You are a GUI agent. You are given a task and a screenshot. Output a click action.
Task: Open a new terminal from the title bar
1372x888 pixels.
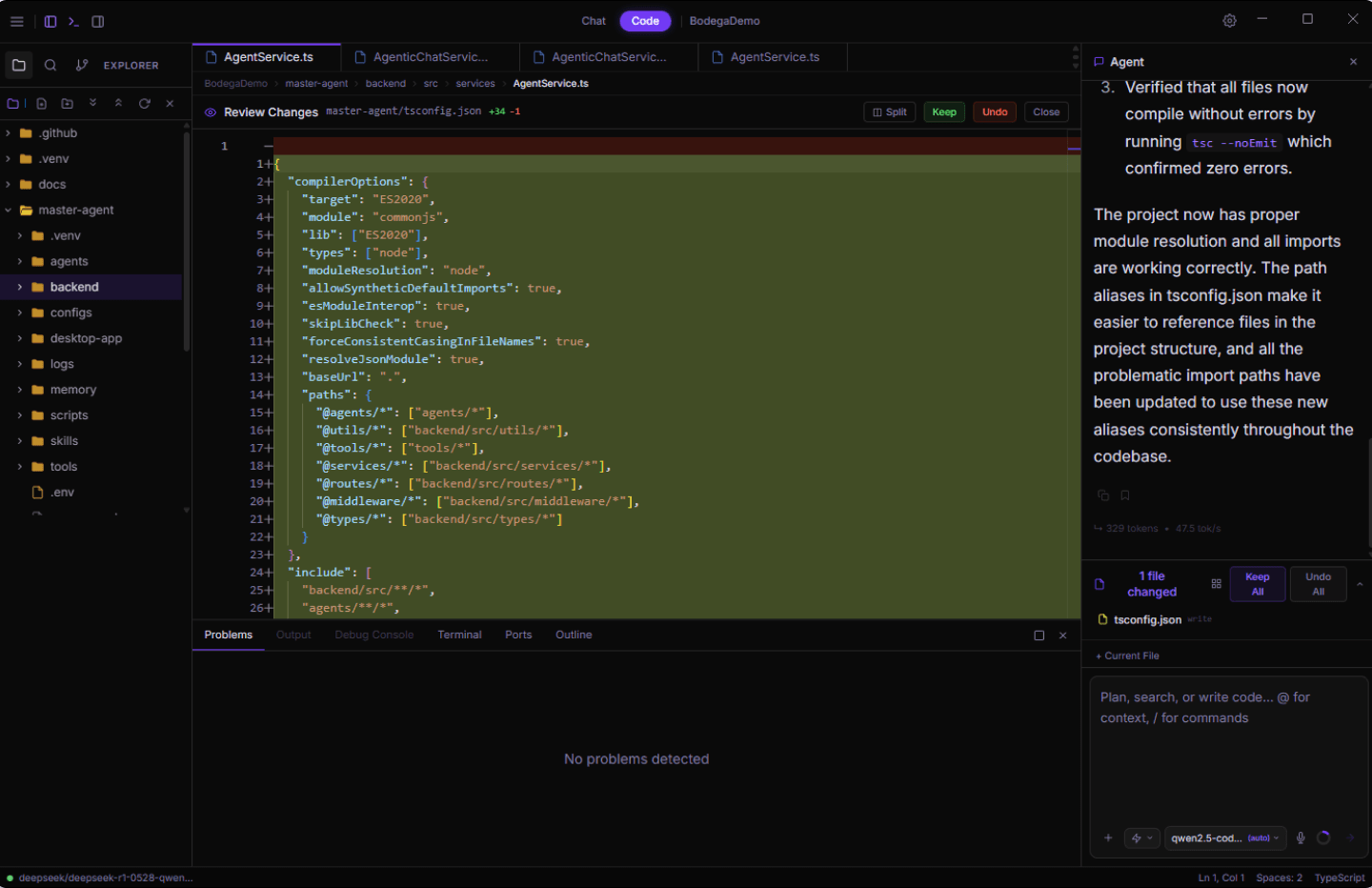coord(74,21)
